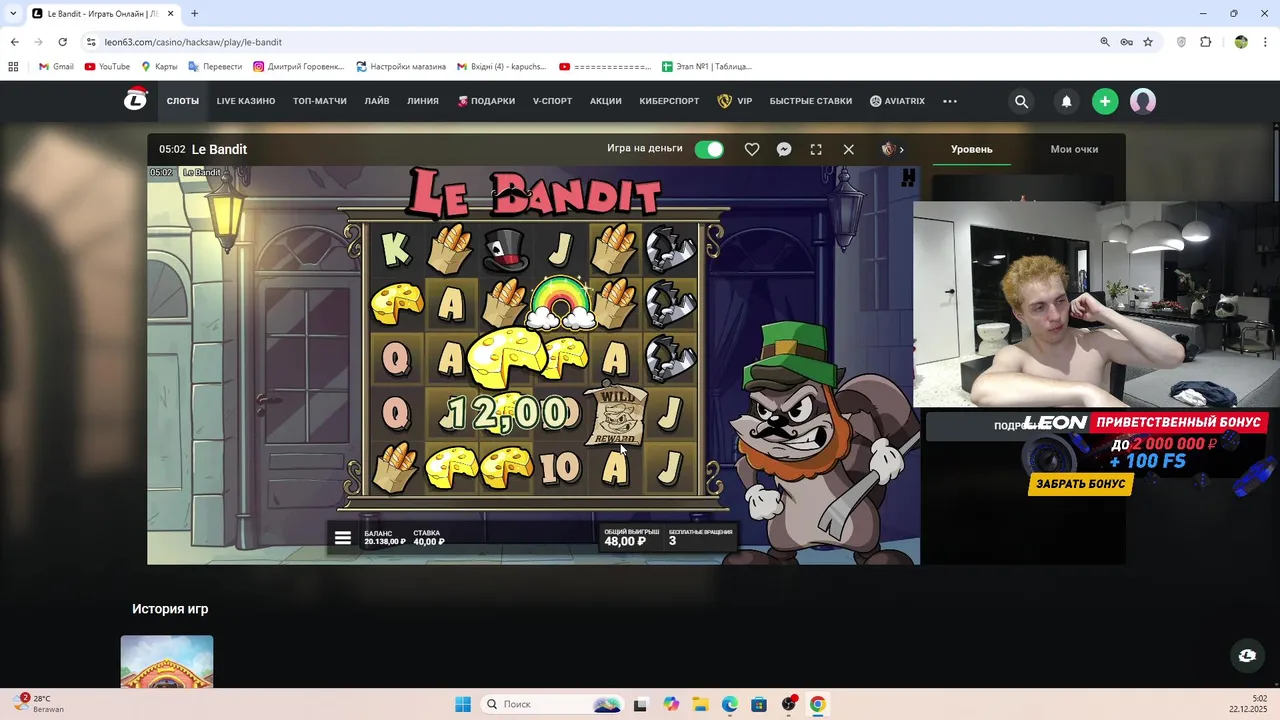Viewport: 1280px width, 720px height.
Task: Click ЗАБРАТЬ БОНУС button
Action: point(1080,484)
